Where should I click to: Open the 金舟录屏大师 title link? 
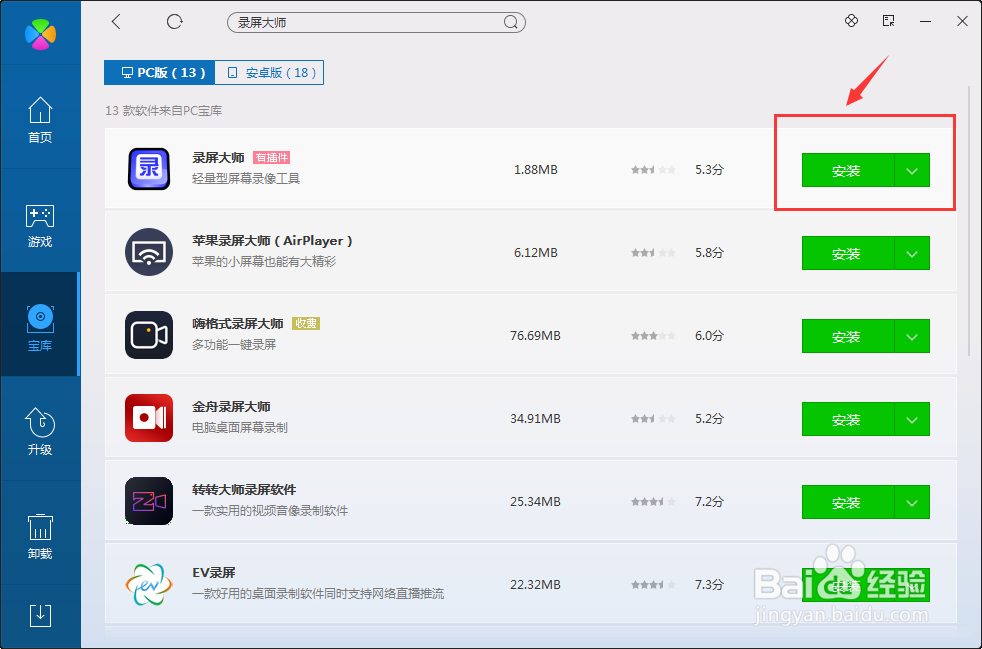231,407
